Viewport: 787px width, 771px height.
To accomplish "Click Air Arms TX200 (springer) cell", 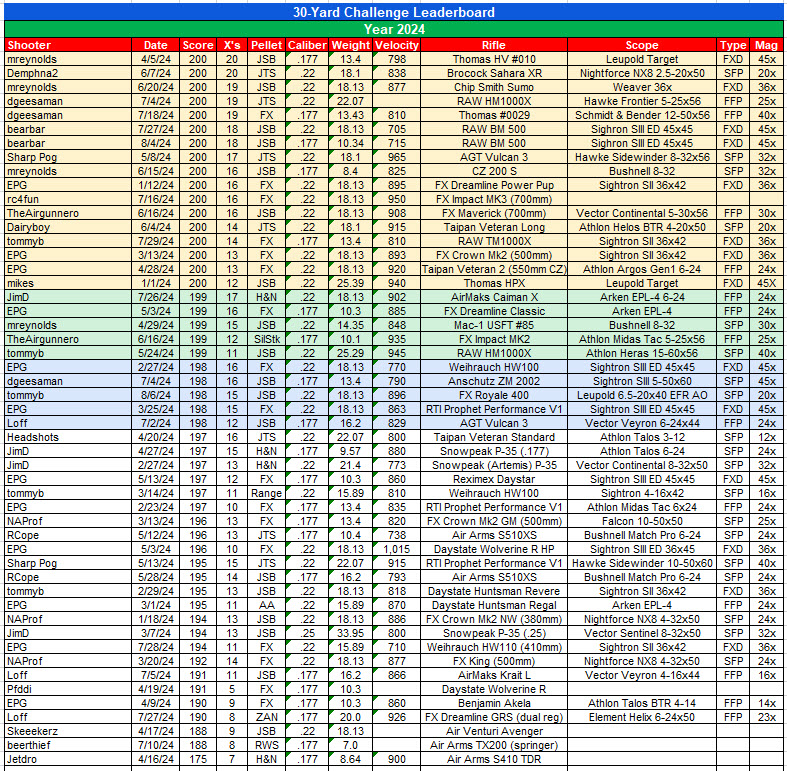I will 494,745.
